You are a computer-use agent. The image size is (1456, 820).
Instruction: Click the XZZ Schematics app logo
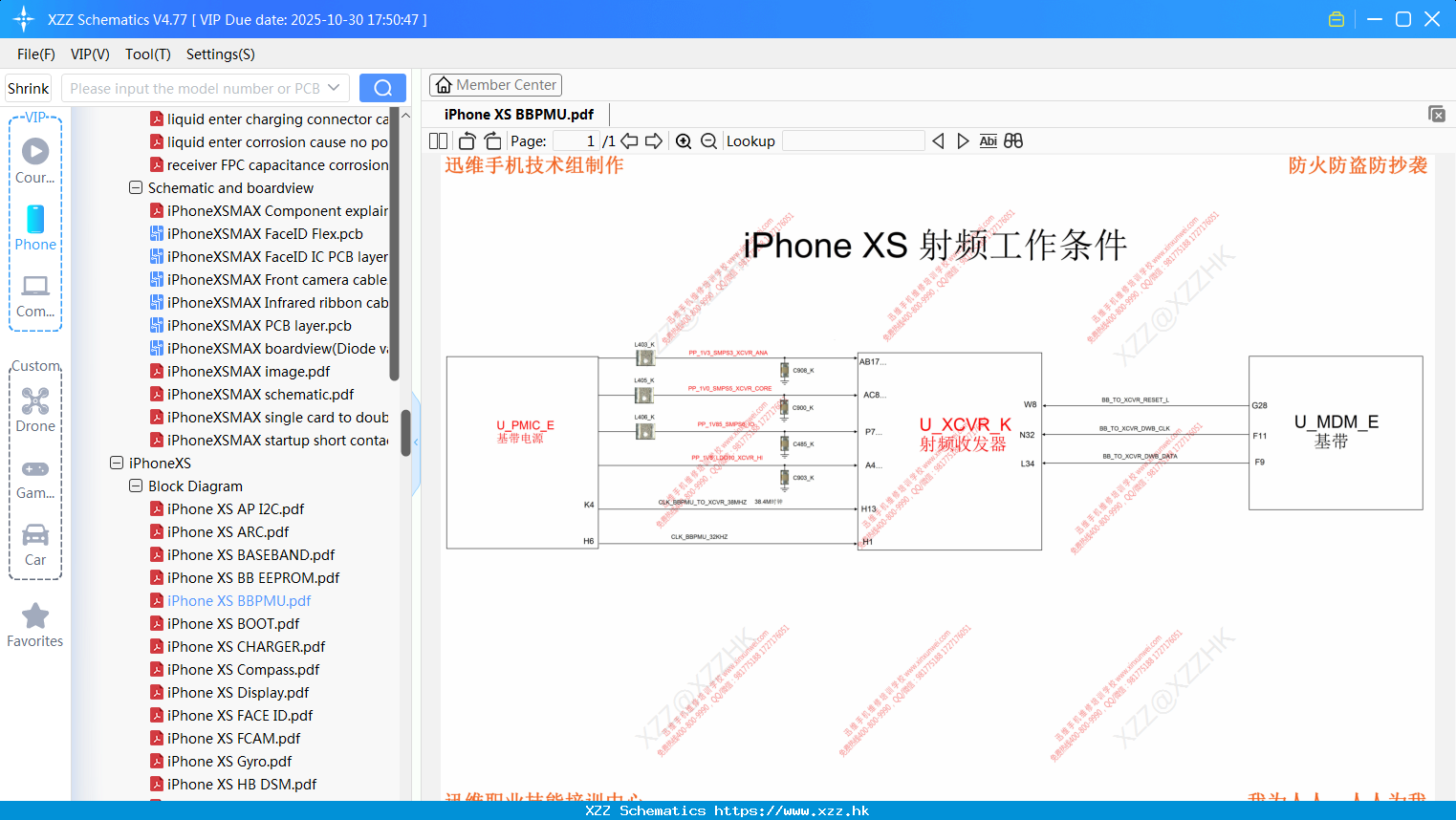click(x=24, y=19)
